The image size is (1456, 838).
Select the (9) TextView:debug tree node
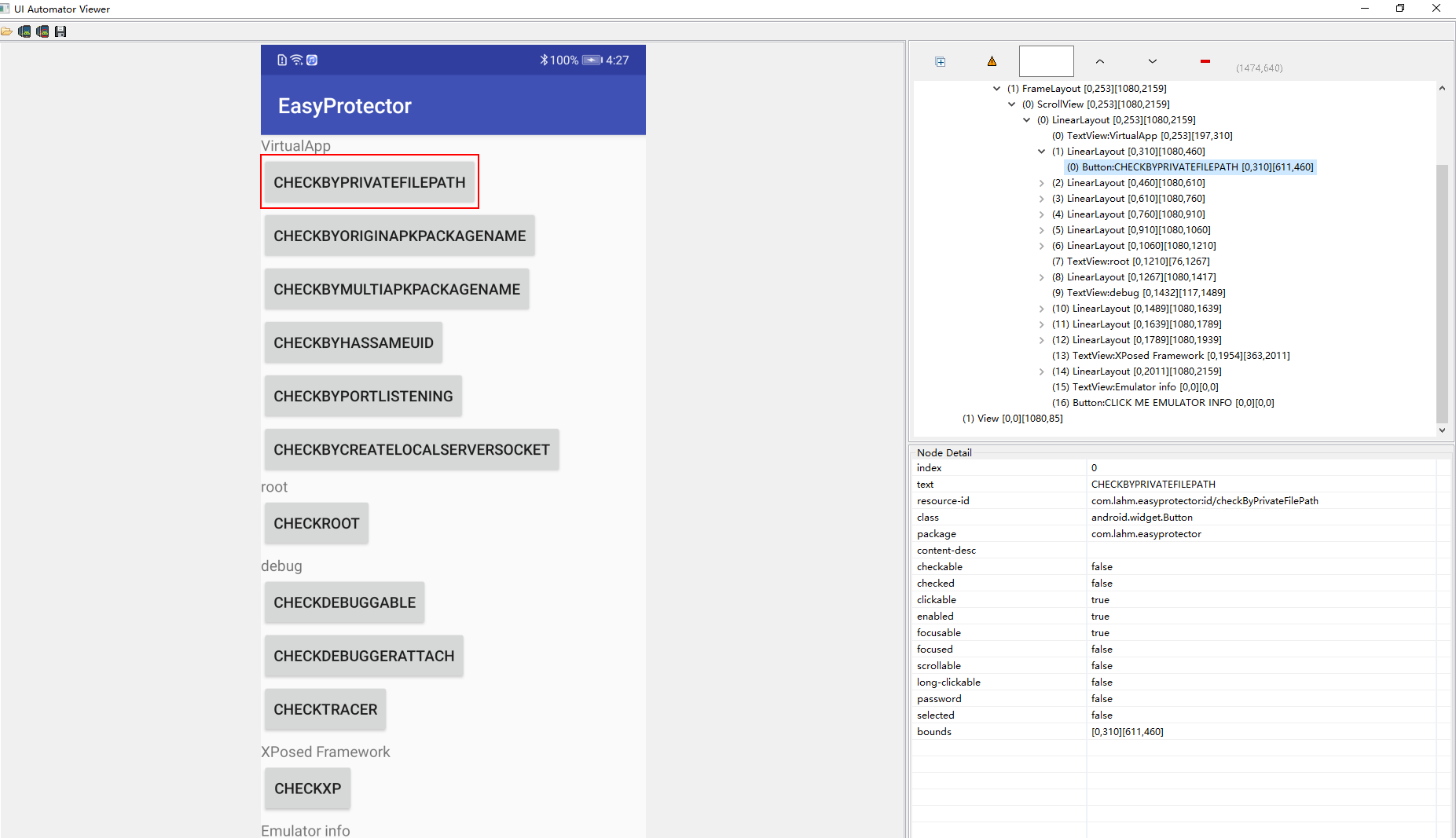point(1139,293)
